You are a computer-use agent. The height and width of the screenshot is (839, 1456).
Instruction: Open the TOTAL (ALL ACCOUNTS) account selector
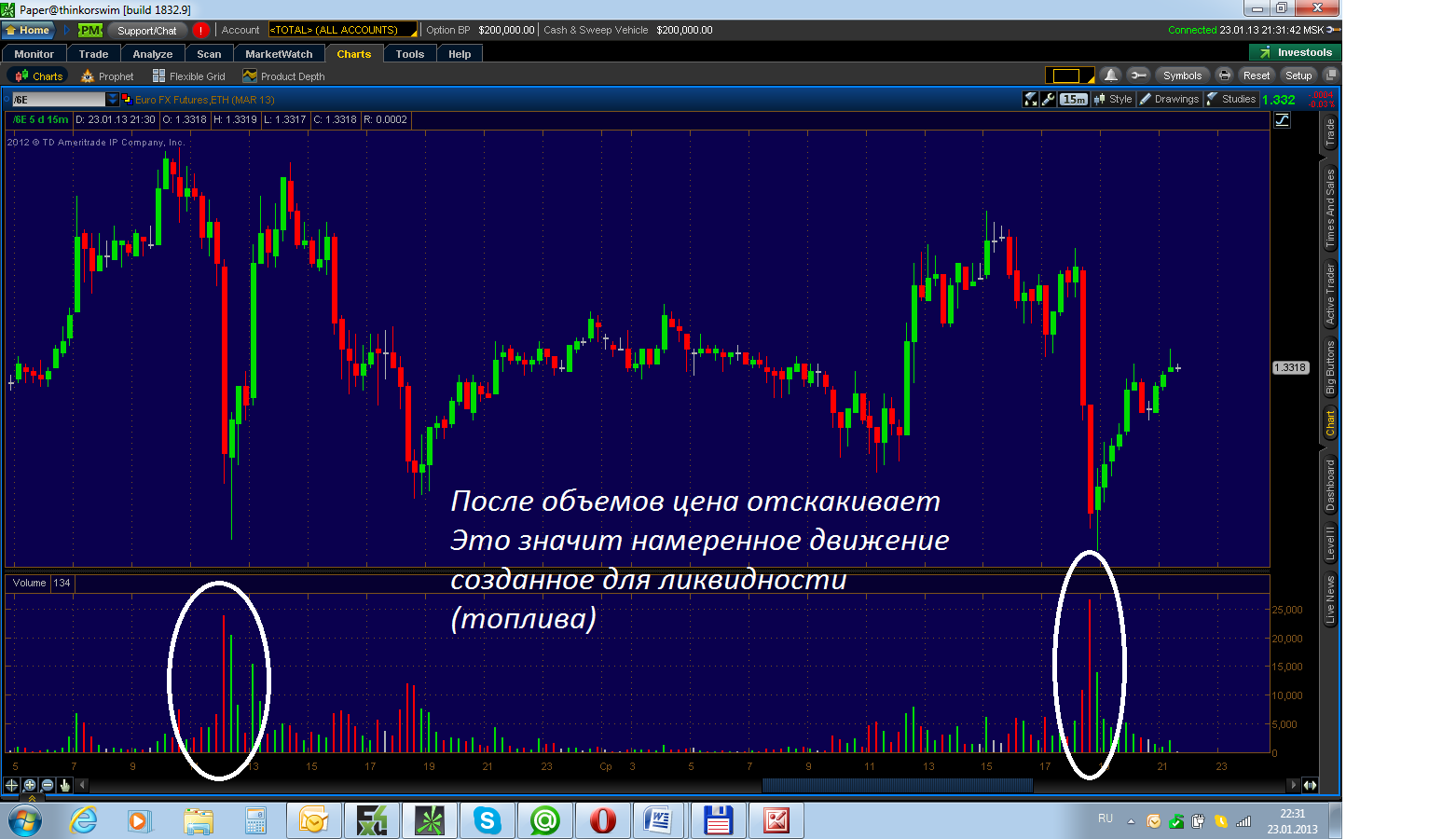(x=342, y=30)
